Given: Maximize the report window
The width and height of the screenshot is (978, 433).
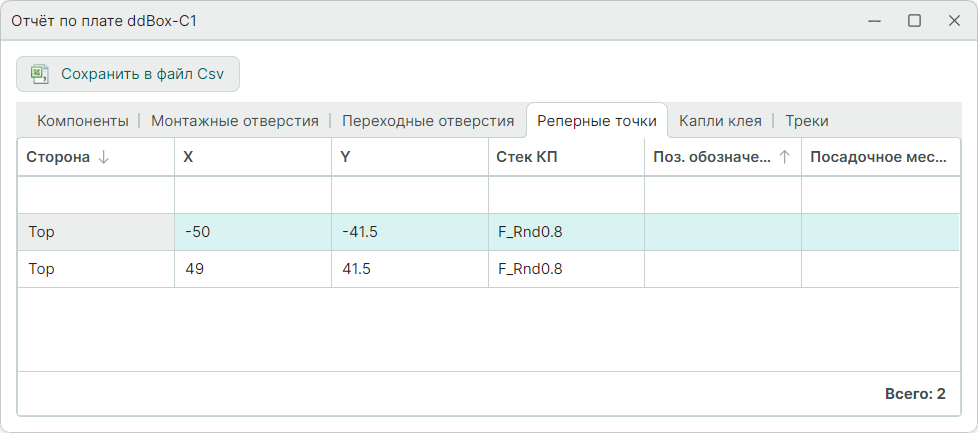Looking at the screenshot, I should pyautogui.click(x=914, y=20).
